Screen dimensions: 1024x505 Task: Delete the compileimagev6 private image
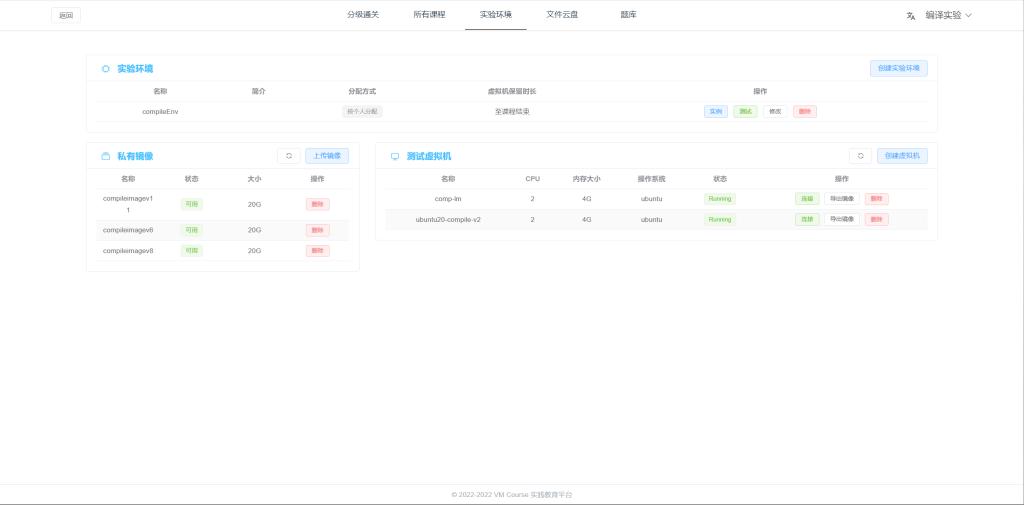coord(317,230)
